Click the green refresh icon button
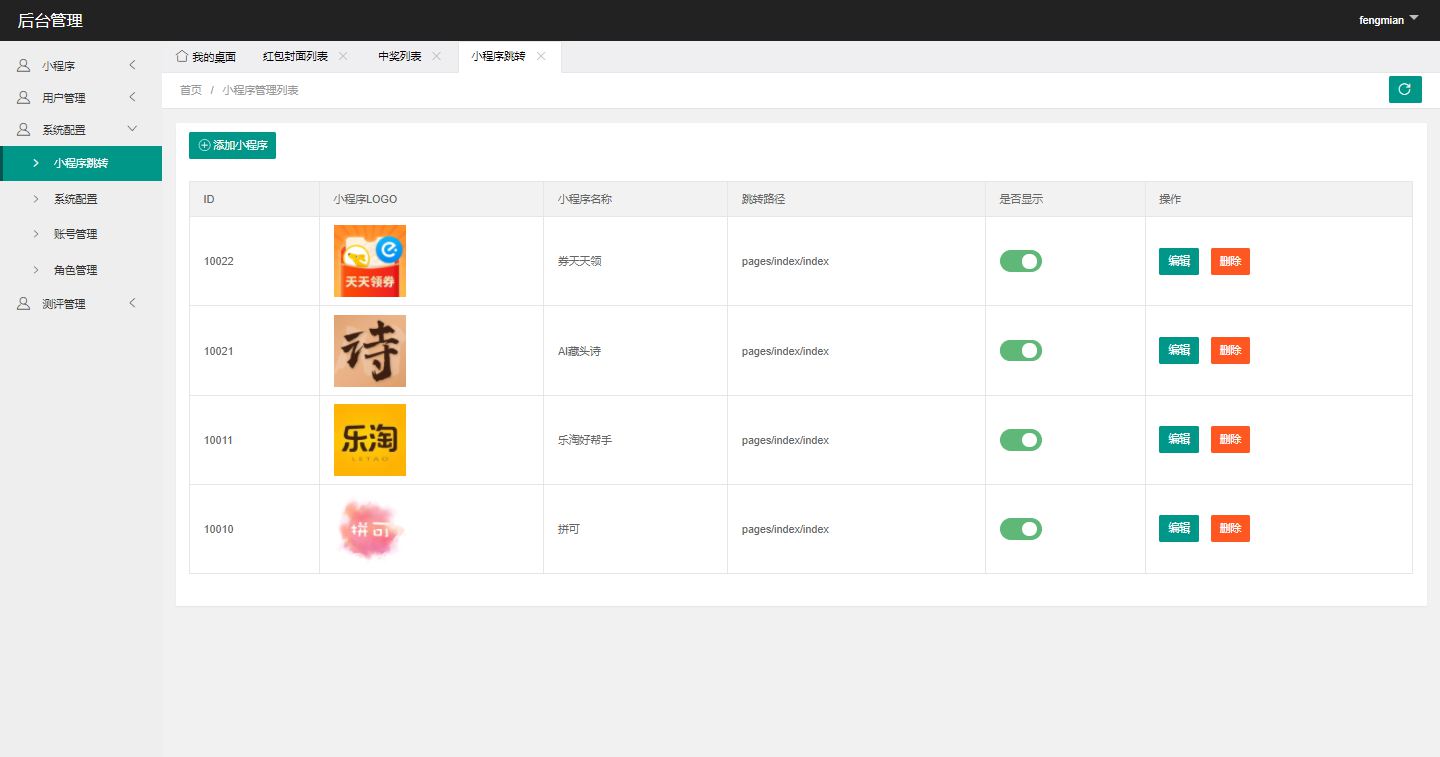1440x757 pixels. (1404, 89)
